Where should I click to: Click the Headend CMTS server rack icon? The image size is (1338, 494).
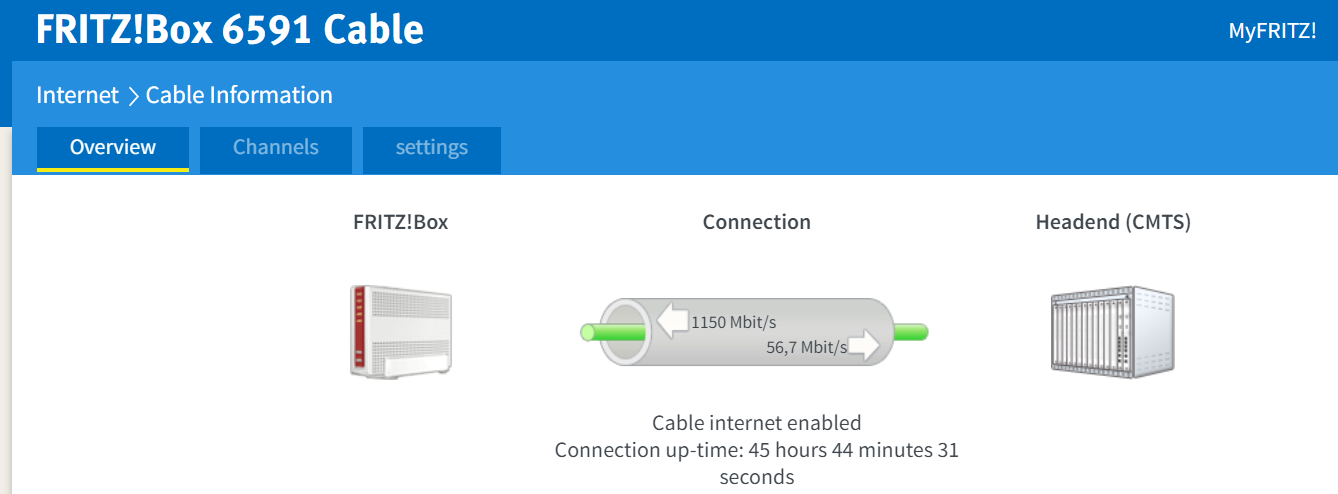coord(1112,331)
